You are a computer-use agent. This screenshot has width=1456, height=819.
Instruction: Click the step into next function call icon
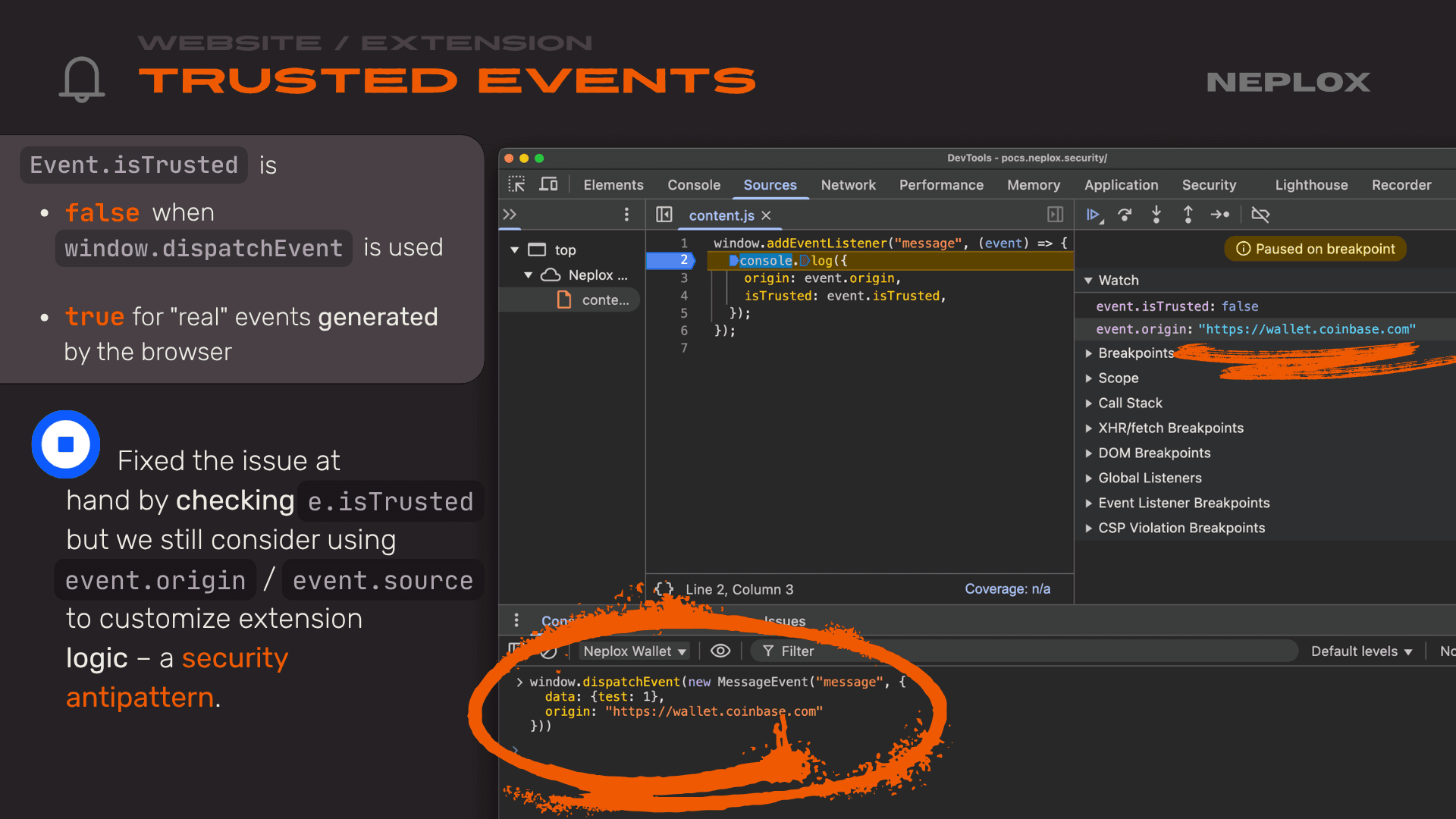click(x=1156, y=215)
